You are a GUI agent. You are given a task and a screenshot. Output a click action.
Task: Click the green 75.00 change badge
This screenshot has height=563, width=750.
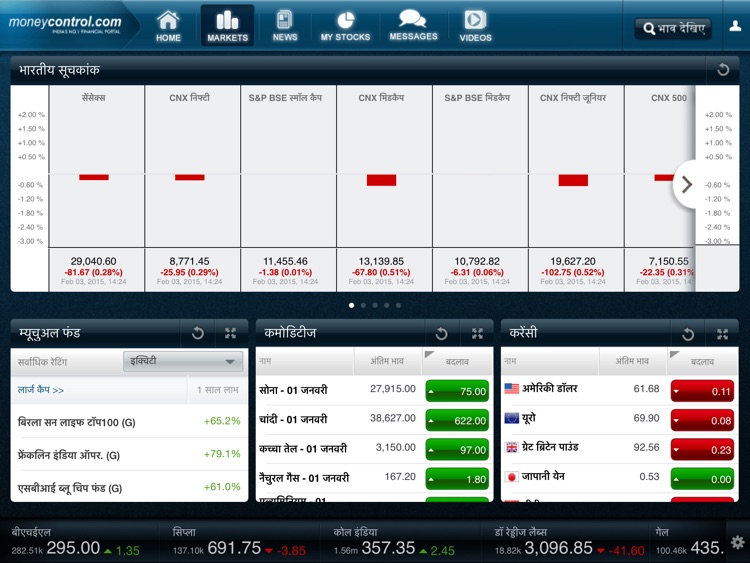coord(457,391)
